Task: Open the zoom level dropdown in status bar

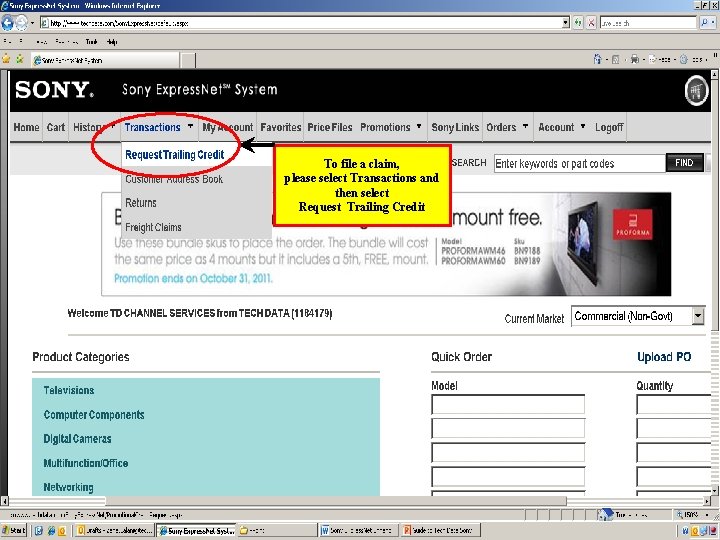Action: pyautogui.click(x=707, y=515)
